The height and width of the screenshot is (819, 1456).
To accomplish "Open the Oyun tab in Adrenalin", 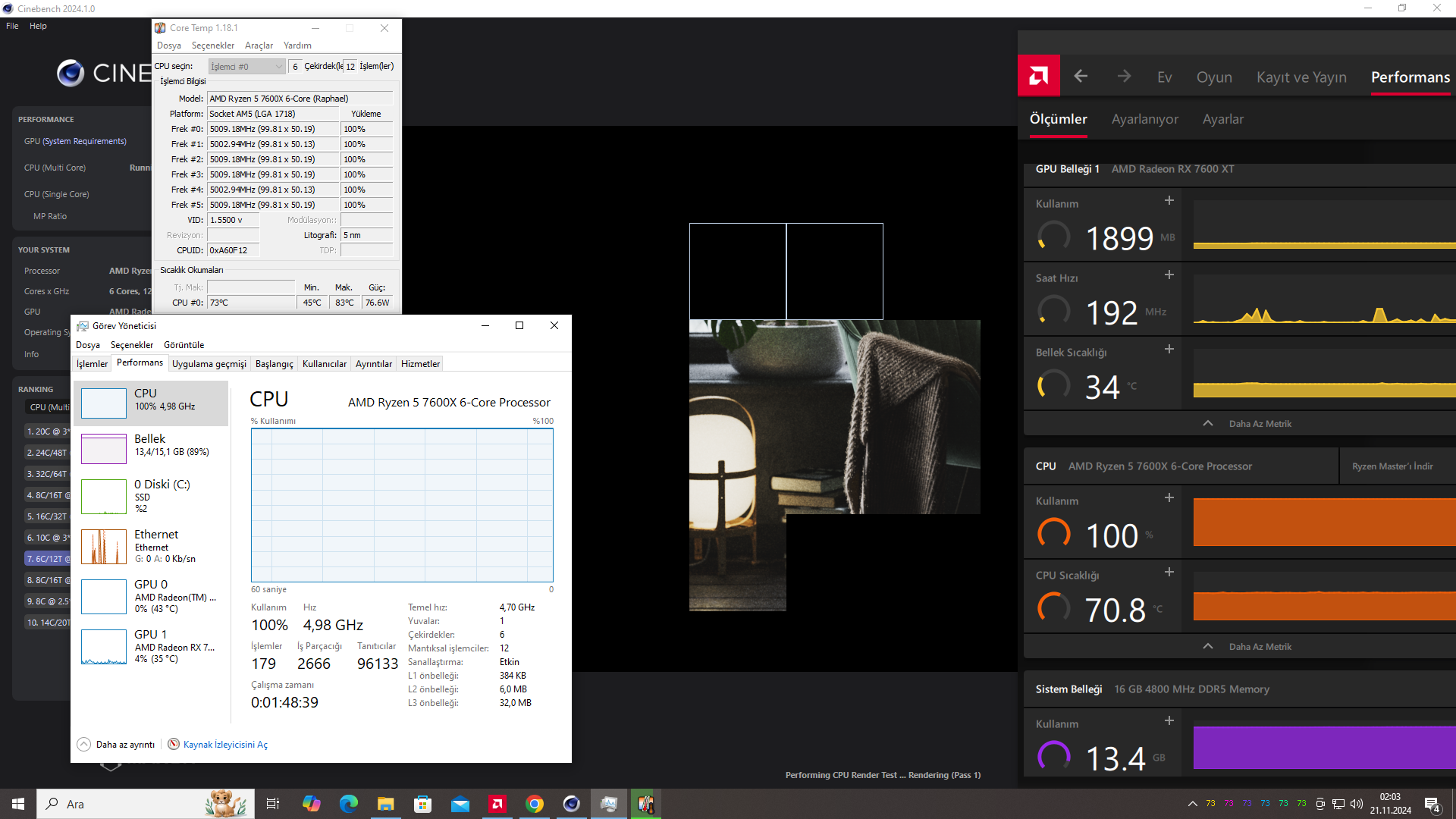I will (x=1214, y=77).
